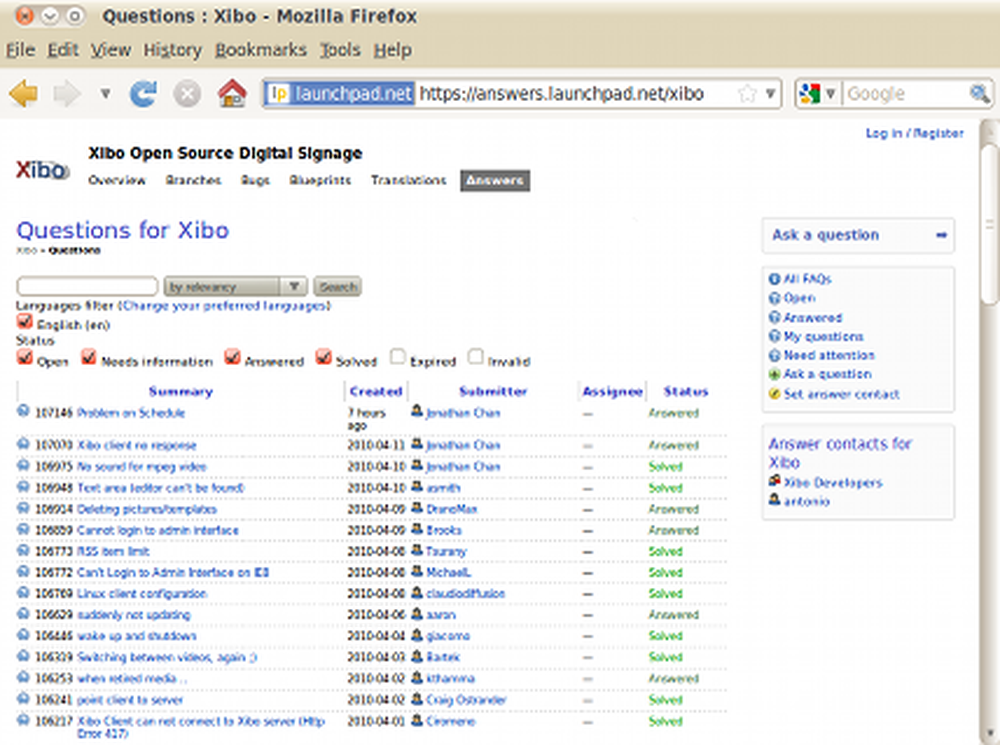Open the File menu
Image resolution: width=1000 pixels, height=745 pixels.
20,50
